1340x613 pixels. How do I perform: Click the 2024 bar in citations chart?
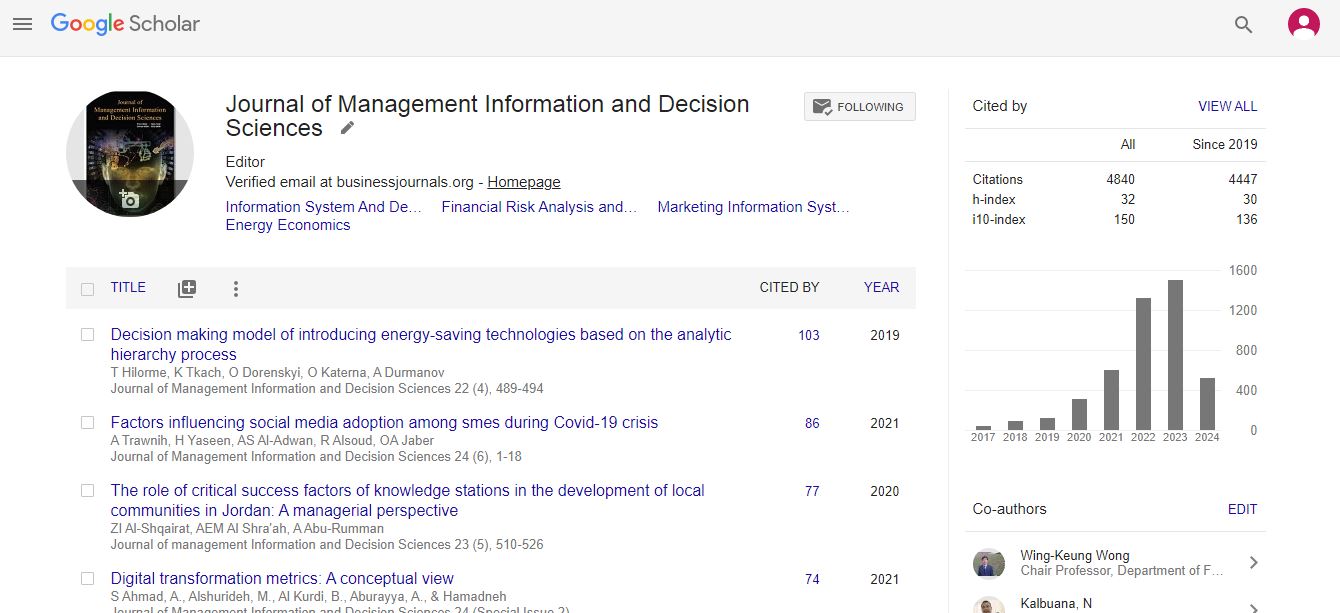(x=1207, y=404)
